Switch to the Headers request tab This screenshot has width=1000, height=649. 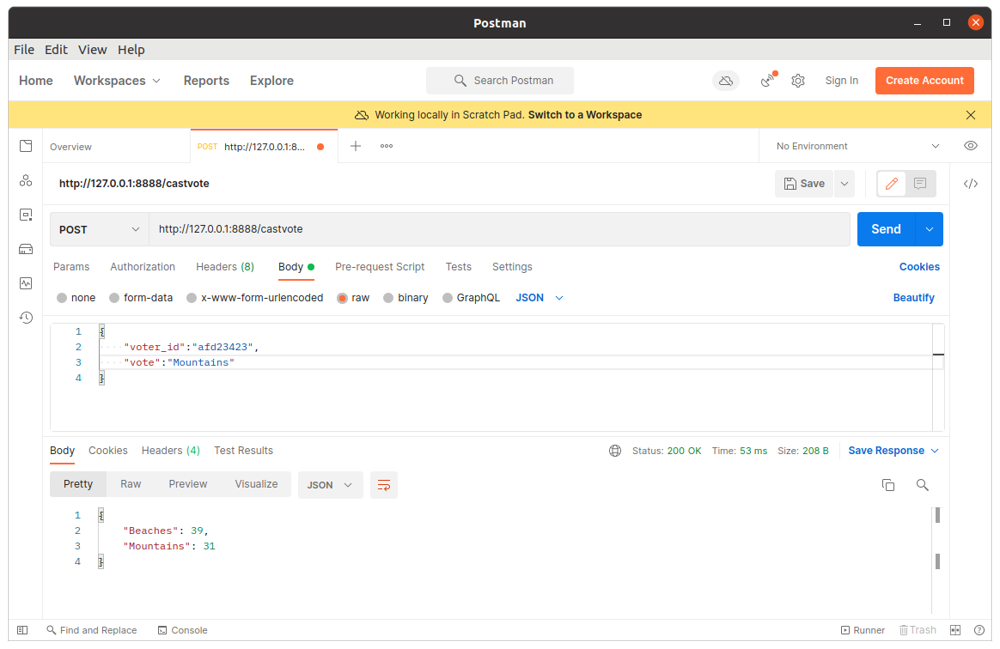click(x=224, y=267)
